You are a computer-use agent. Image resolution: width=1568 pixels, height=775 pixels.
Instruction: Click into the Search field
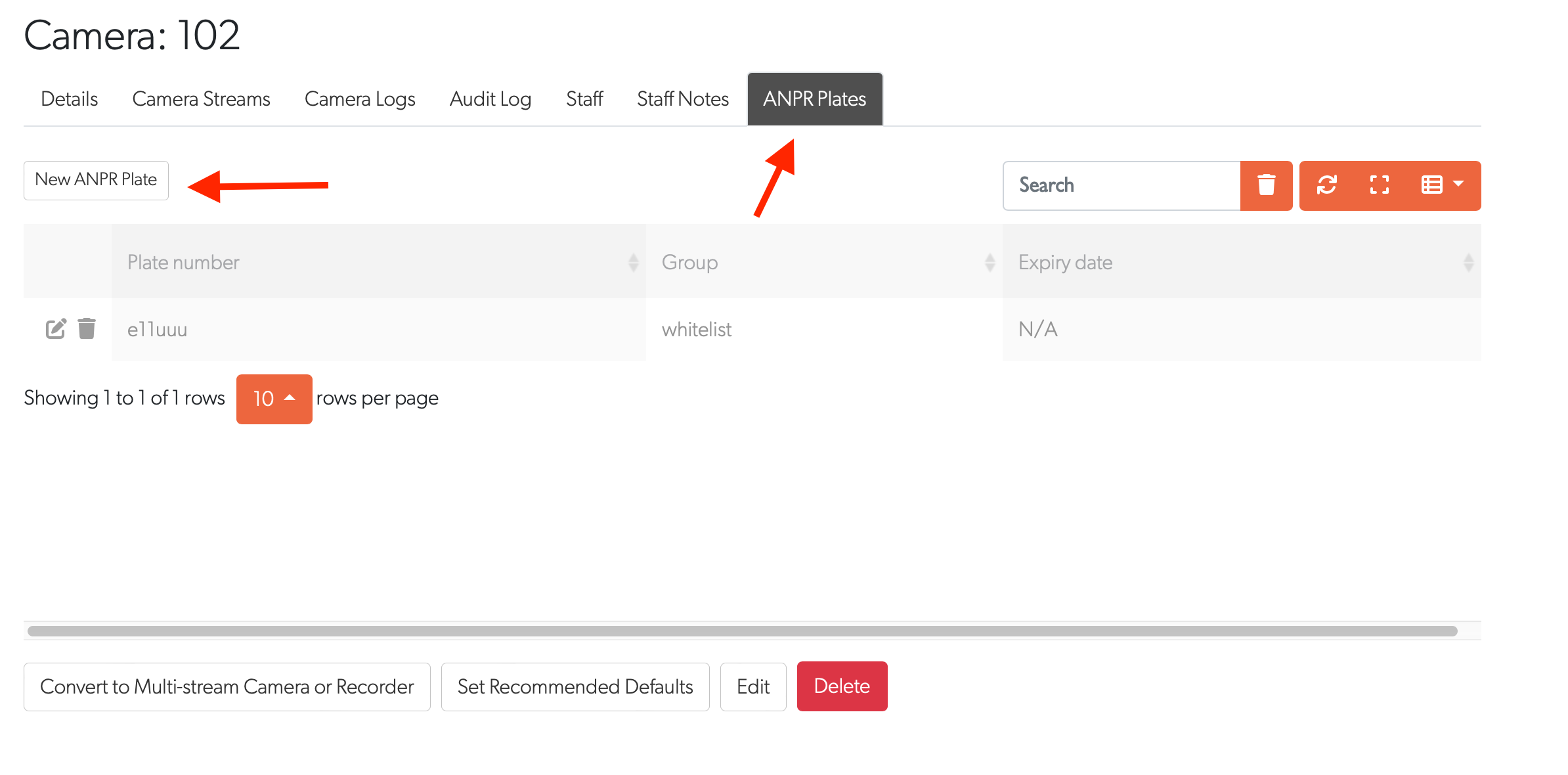tap(1122, 185)
